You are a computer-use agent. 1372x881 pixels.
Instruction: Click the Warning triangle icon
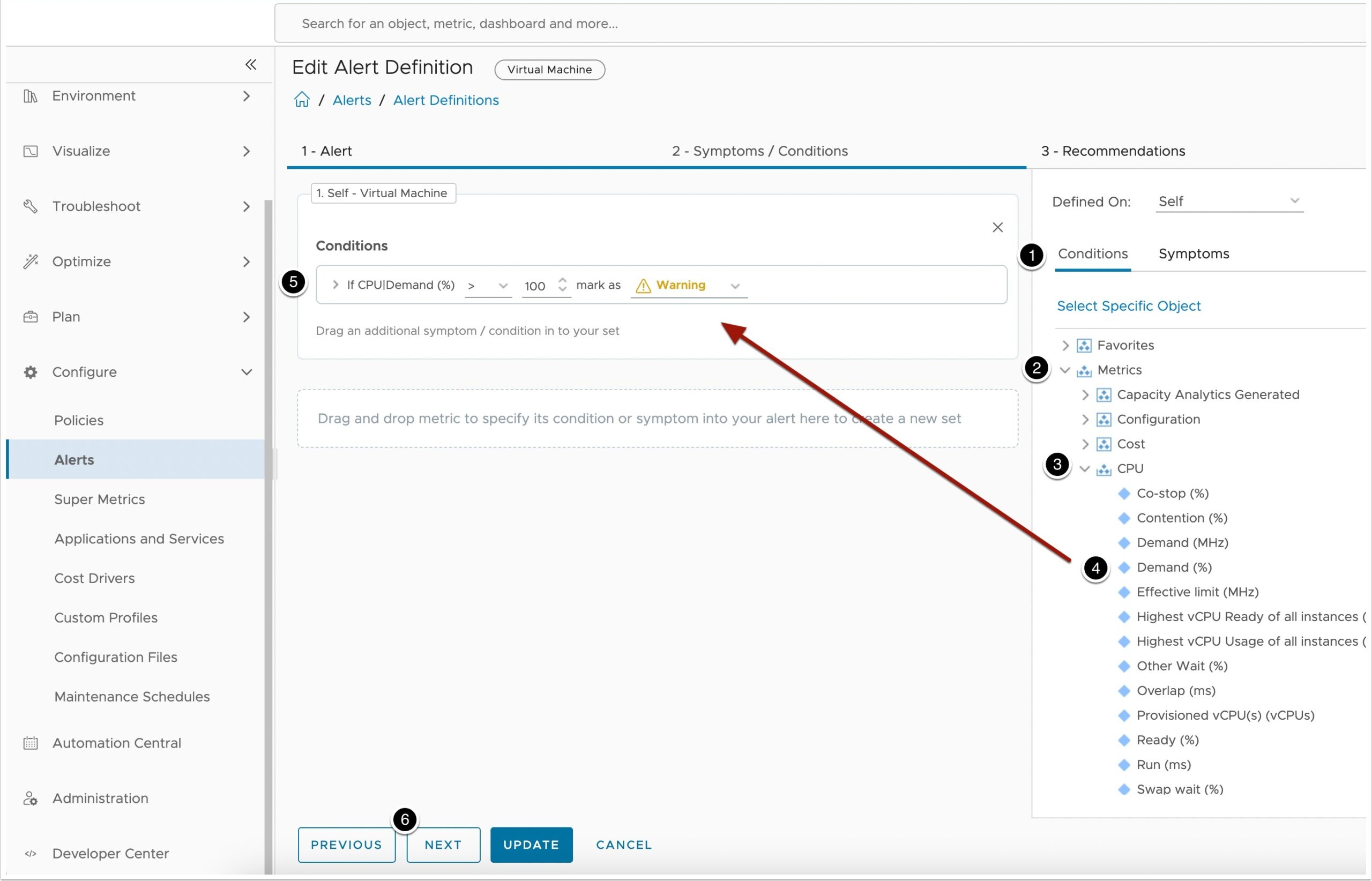click(643, 286)
